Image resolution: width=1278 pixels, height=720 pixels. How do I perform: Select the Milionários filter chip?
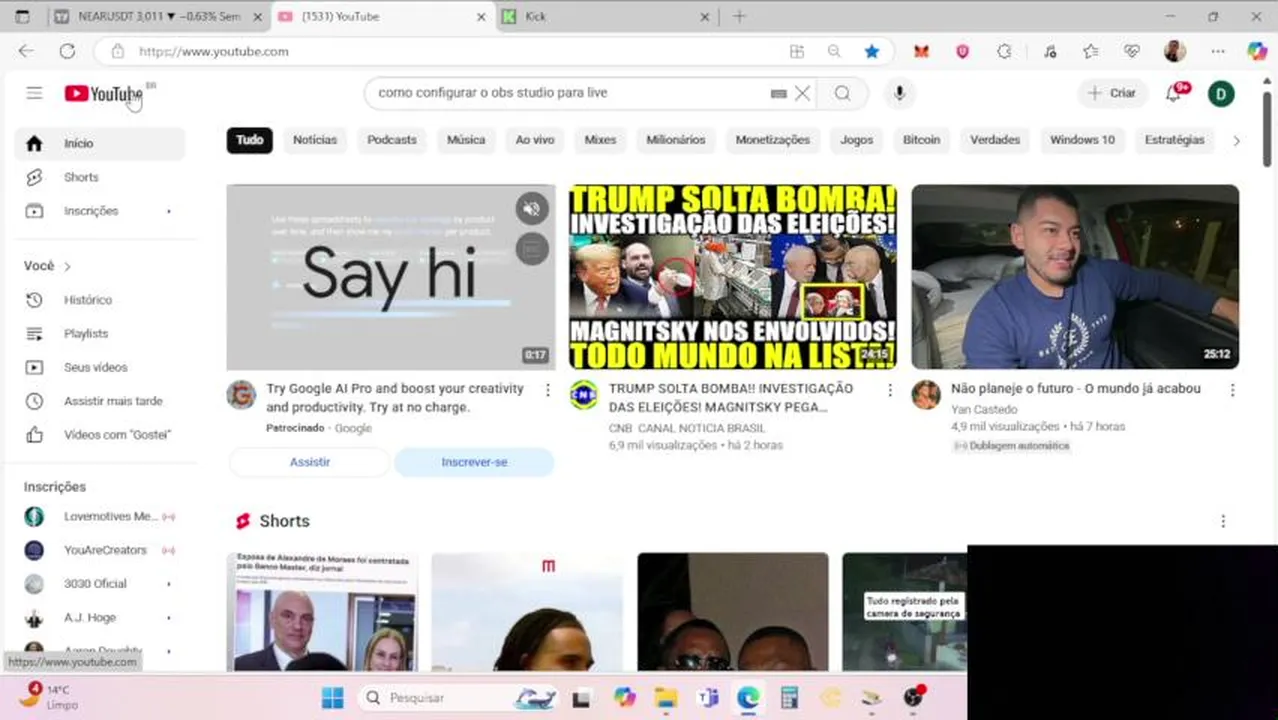pos(676,140)
